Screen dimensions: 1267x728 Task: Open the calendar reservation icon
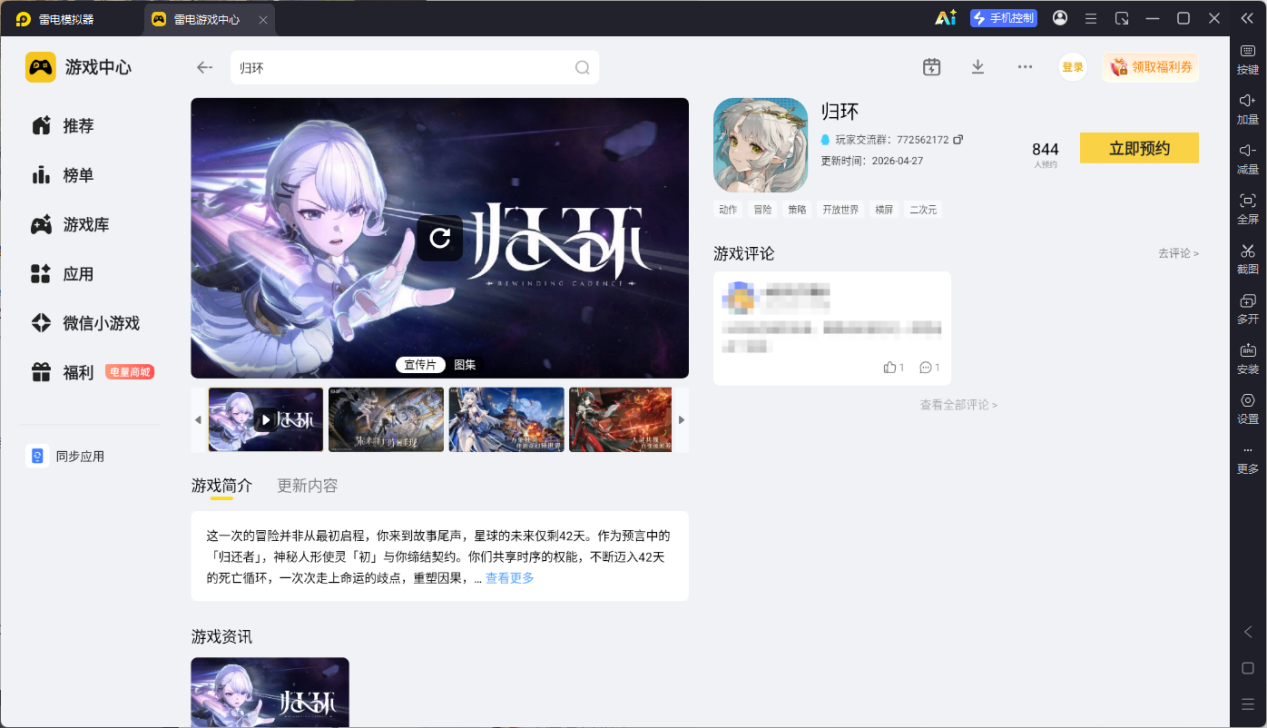(931, 67)
